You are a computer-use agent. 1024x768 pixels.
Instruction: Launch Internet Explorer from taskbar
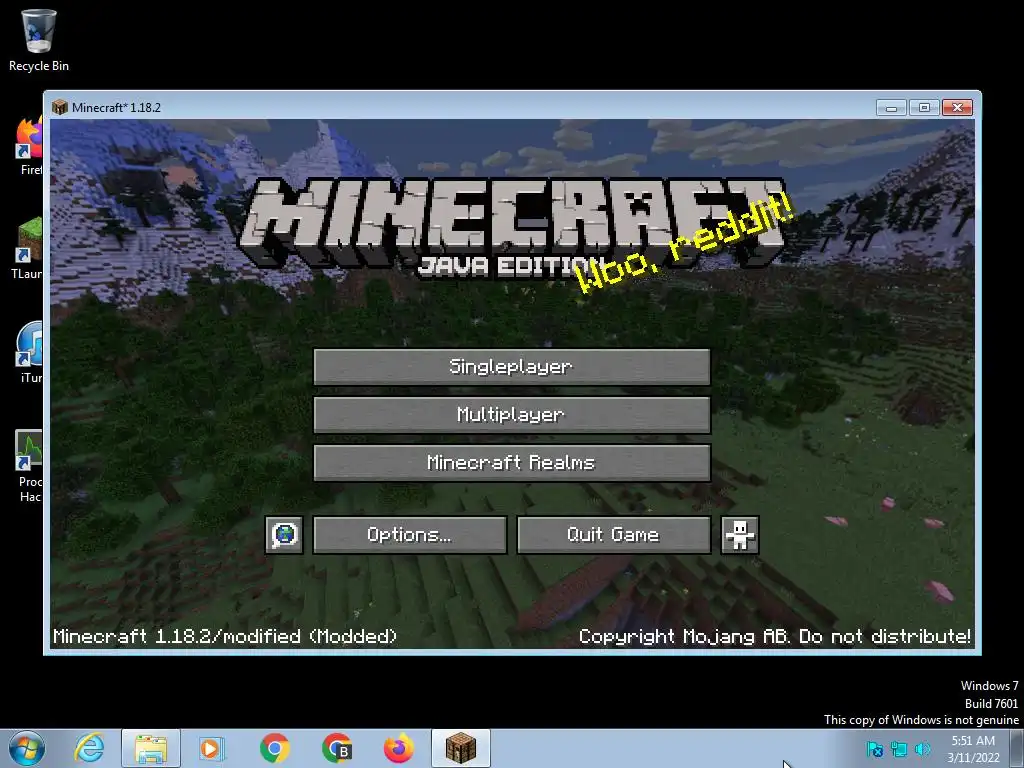tap(89, 748)
